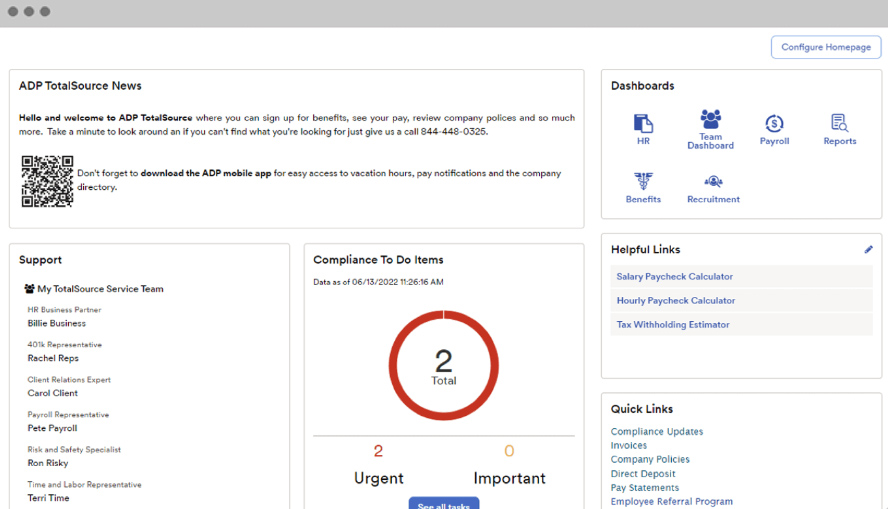Viewport: 888px width, 509px height.
Task: Edit Helpful Links with pencil icon
Action: point(868,250)
